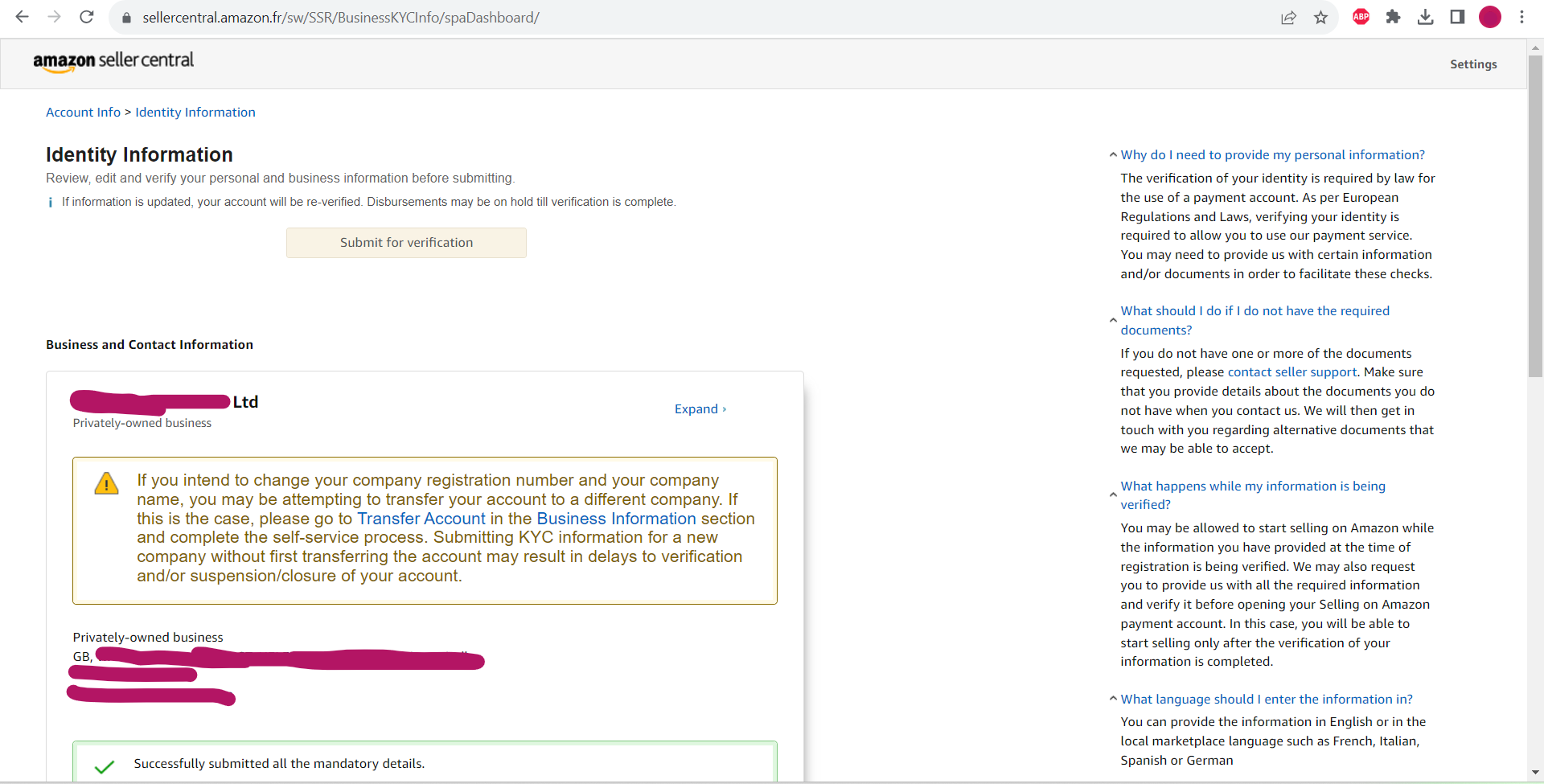Open the browser profile avatar

click(1490, 17)
